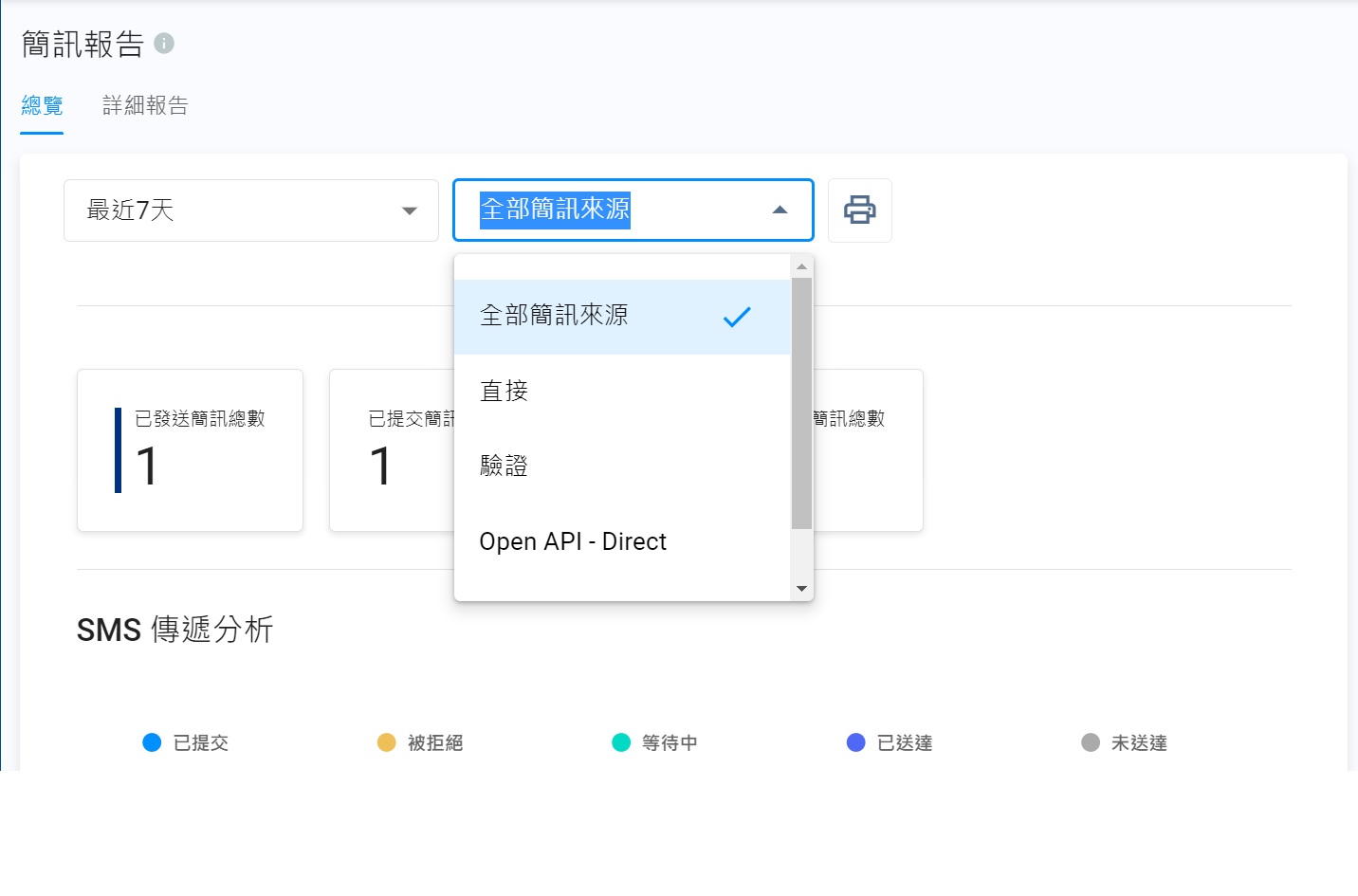Collapse the source dropdown using up arrow
Viewport: 1358px width, 896px height.
click(x=780, y=210)
